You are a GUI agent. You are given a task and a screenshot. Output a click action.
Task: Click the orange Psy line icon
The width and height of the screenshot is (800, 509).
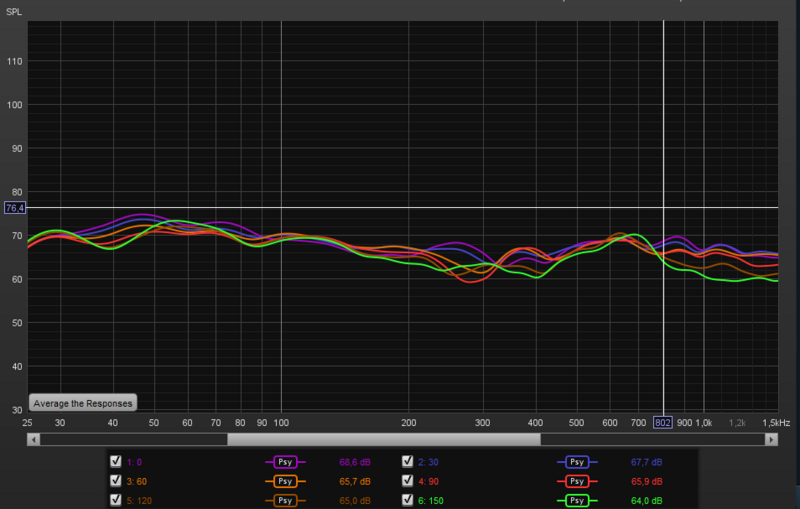click(284, 481)
